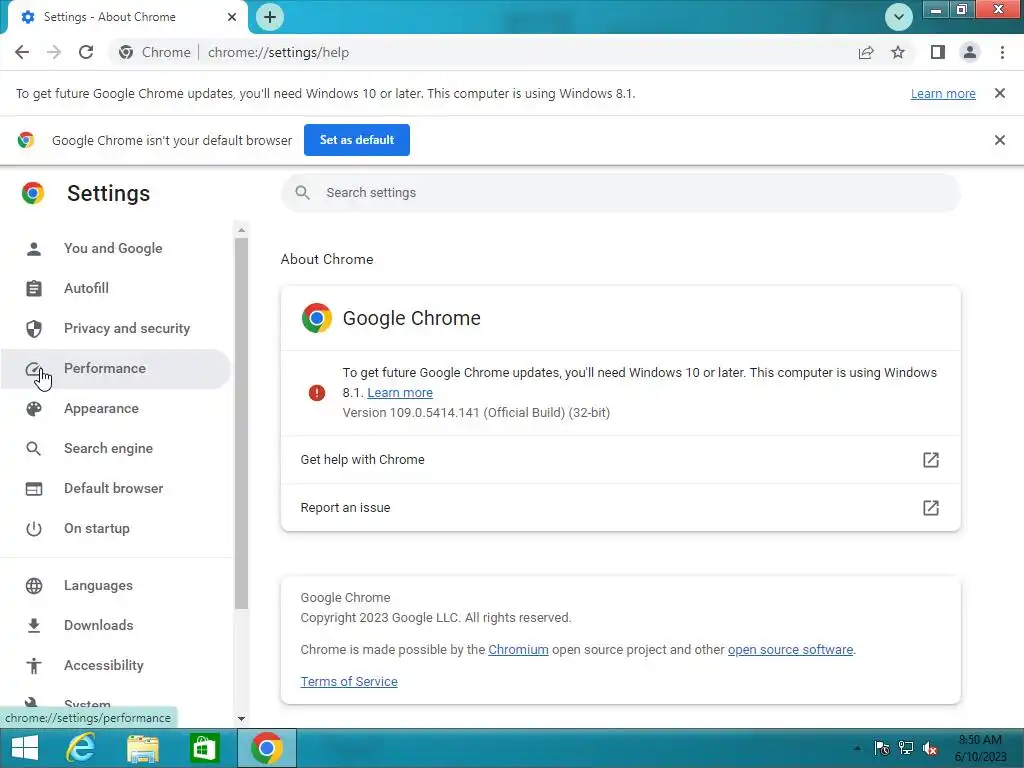Follow the open source software link

click(x=790, y=650)
